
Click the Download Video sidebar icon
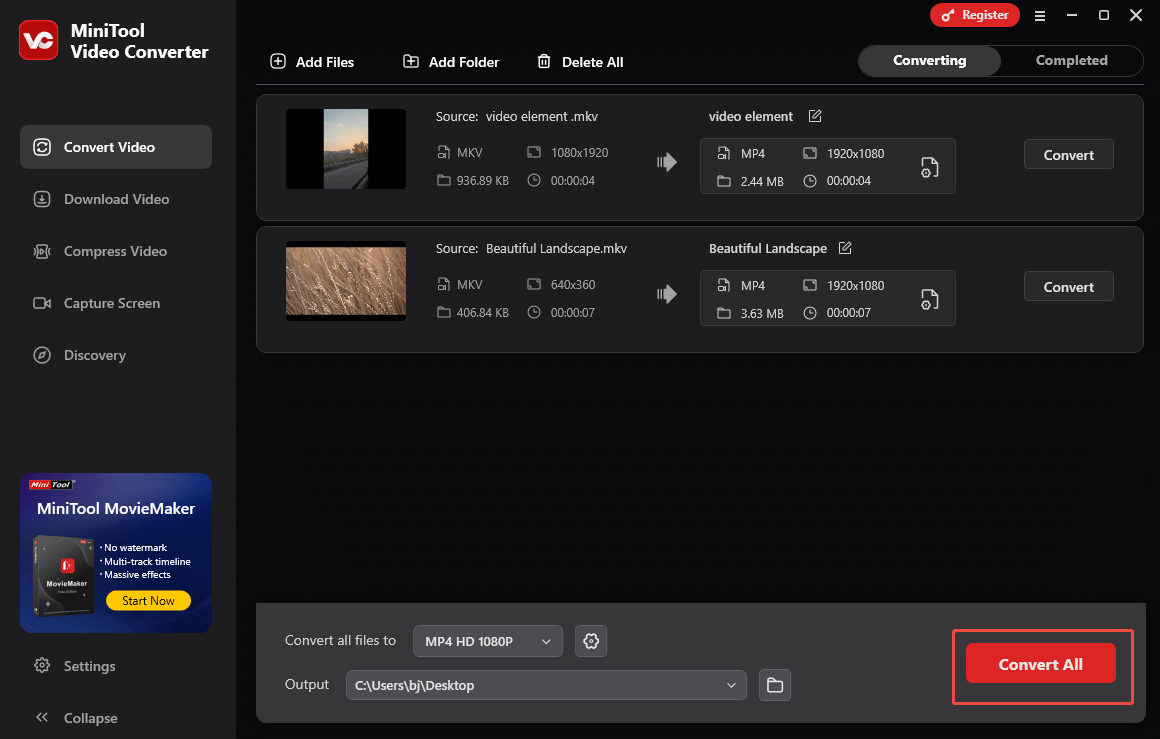(x=42, y=199)
